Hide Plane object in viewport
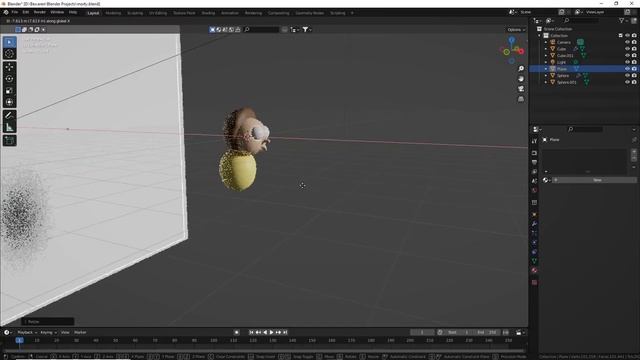The image size is (640, 360). (627, 69)
